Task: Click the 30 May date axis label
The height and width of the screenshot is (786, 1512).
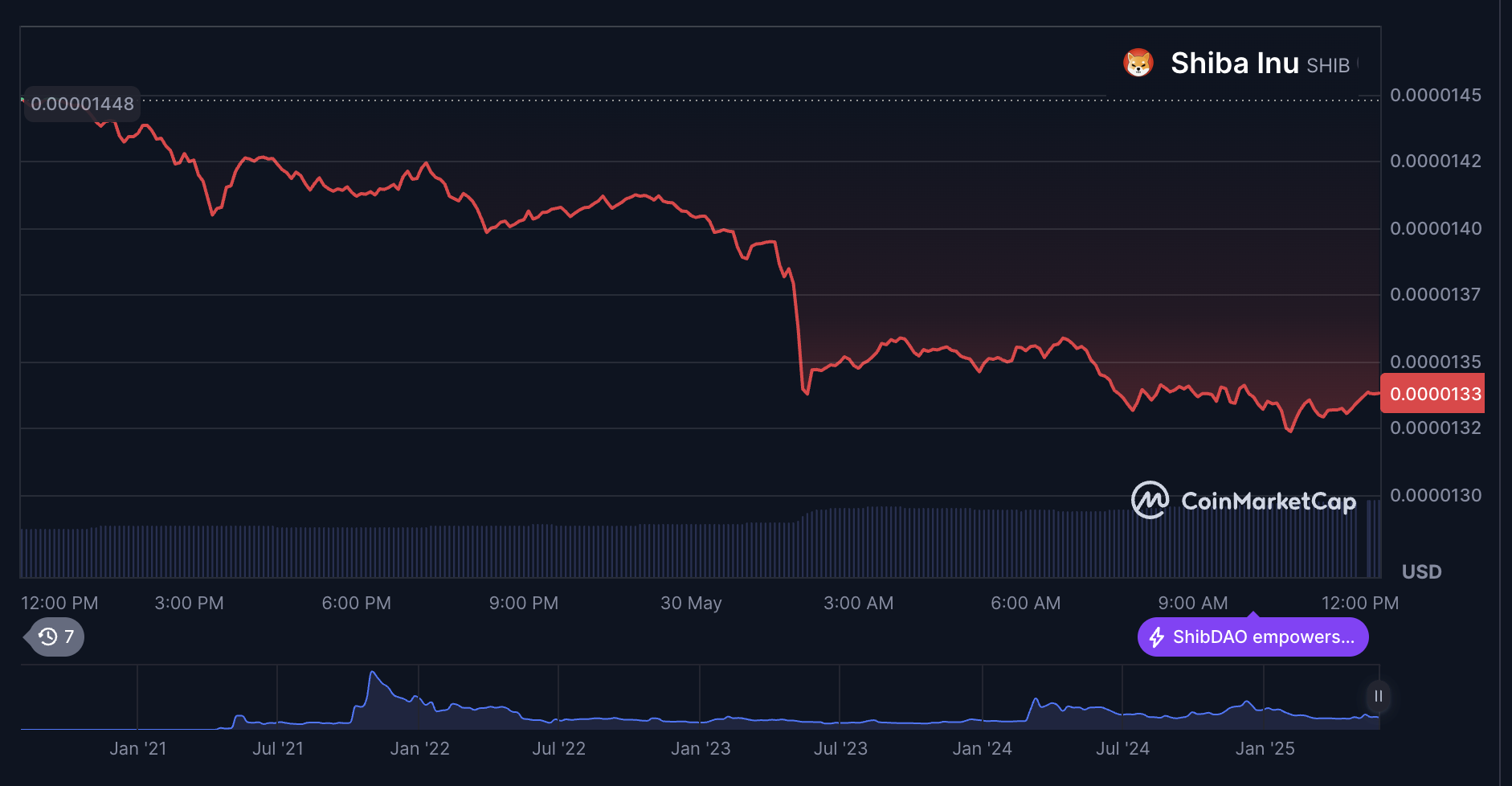Action: [691, 603]
